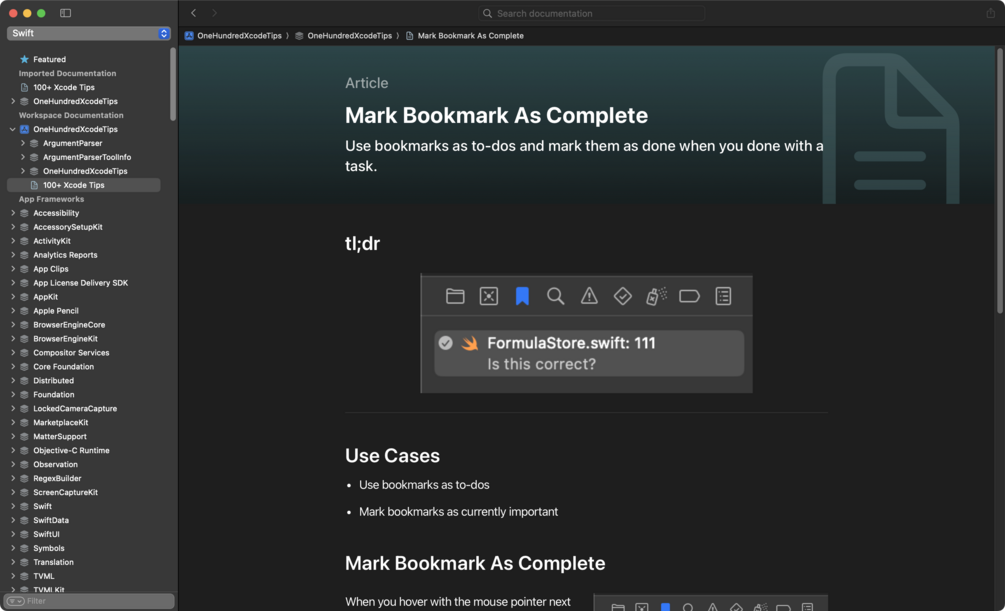Expand the Core Foundation chevron

click(x=13, y=367)
